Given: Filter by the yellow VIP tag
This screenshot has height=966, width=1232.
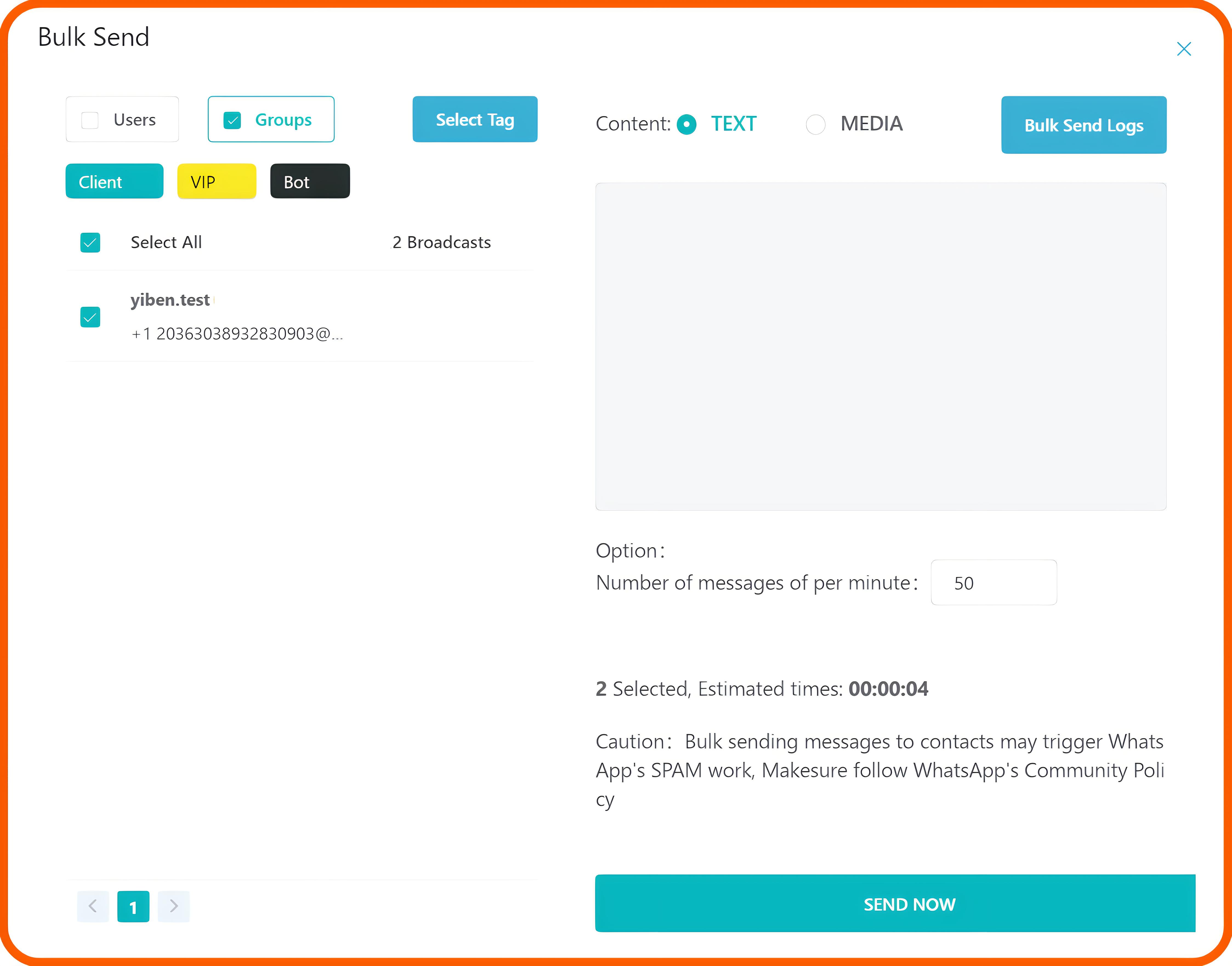Looking at the screenshot, I should (x=217, y=182).
